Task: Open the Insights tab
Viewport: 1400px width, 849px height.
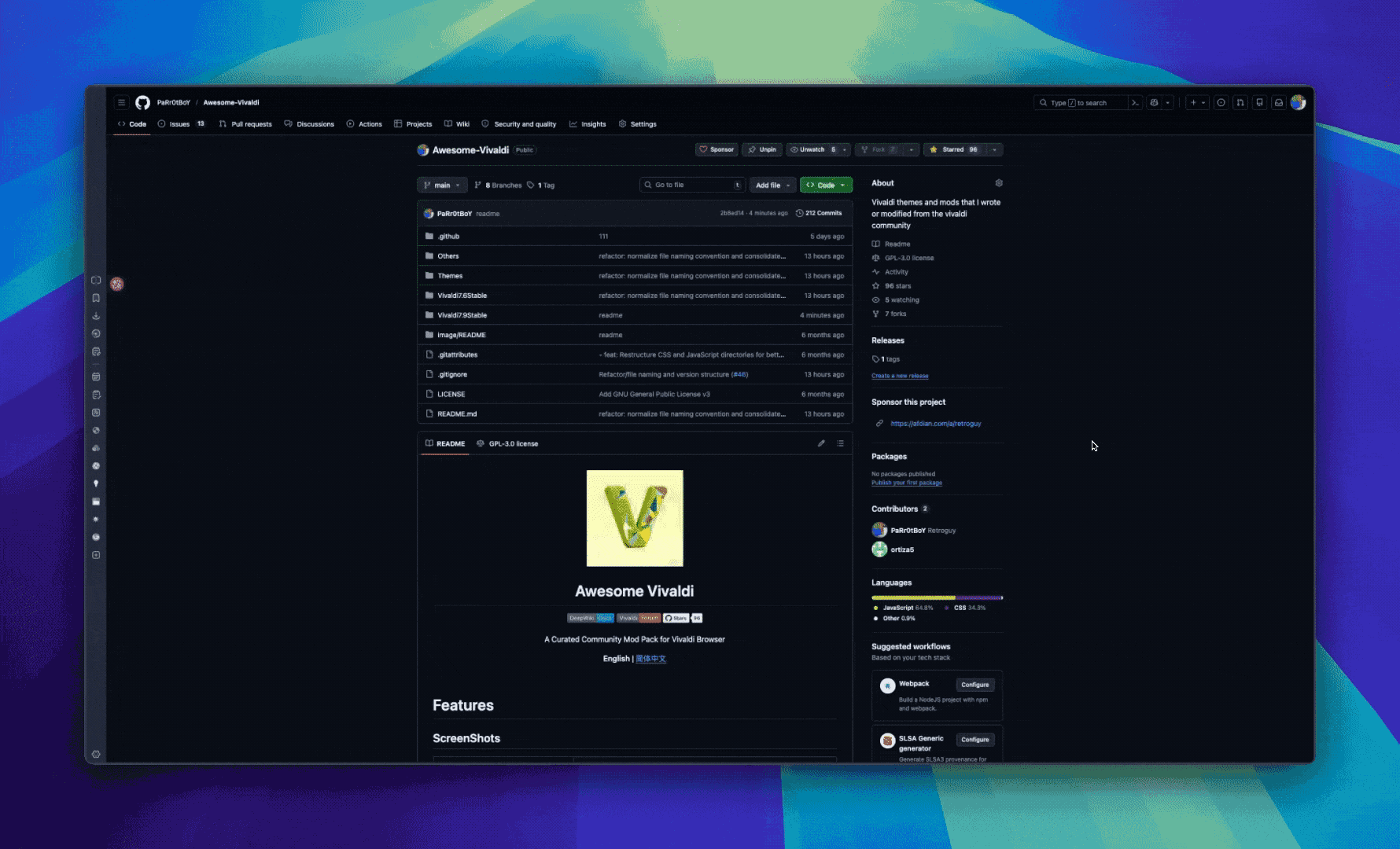Action: (x=588, y=124)
